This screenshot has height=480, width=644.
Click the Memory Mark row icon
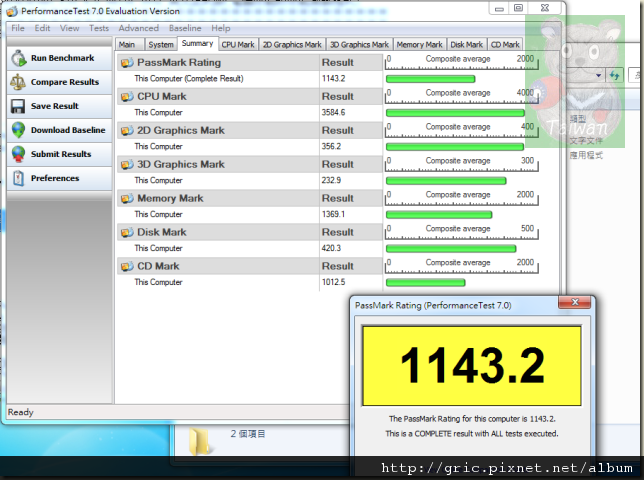point(127,198)
